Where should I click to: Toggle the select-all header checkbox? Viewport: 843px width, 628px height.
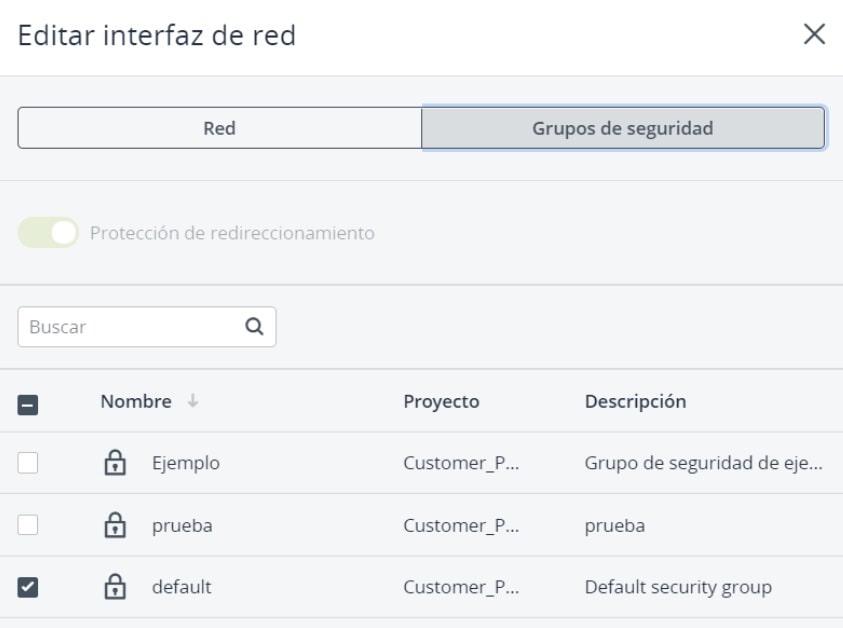pos(27,404)
